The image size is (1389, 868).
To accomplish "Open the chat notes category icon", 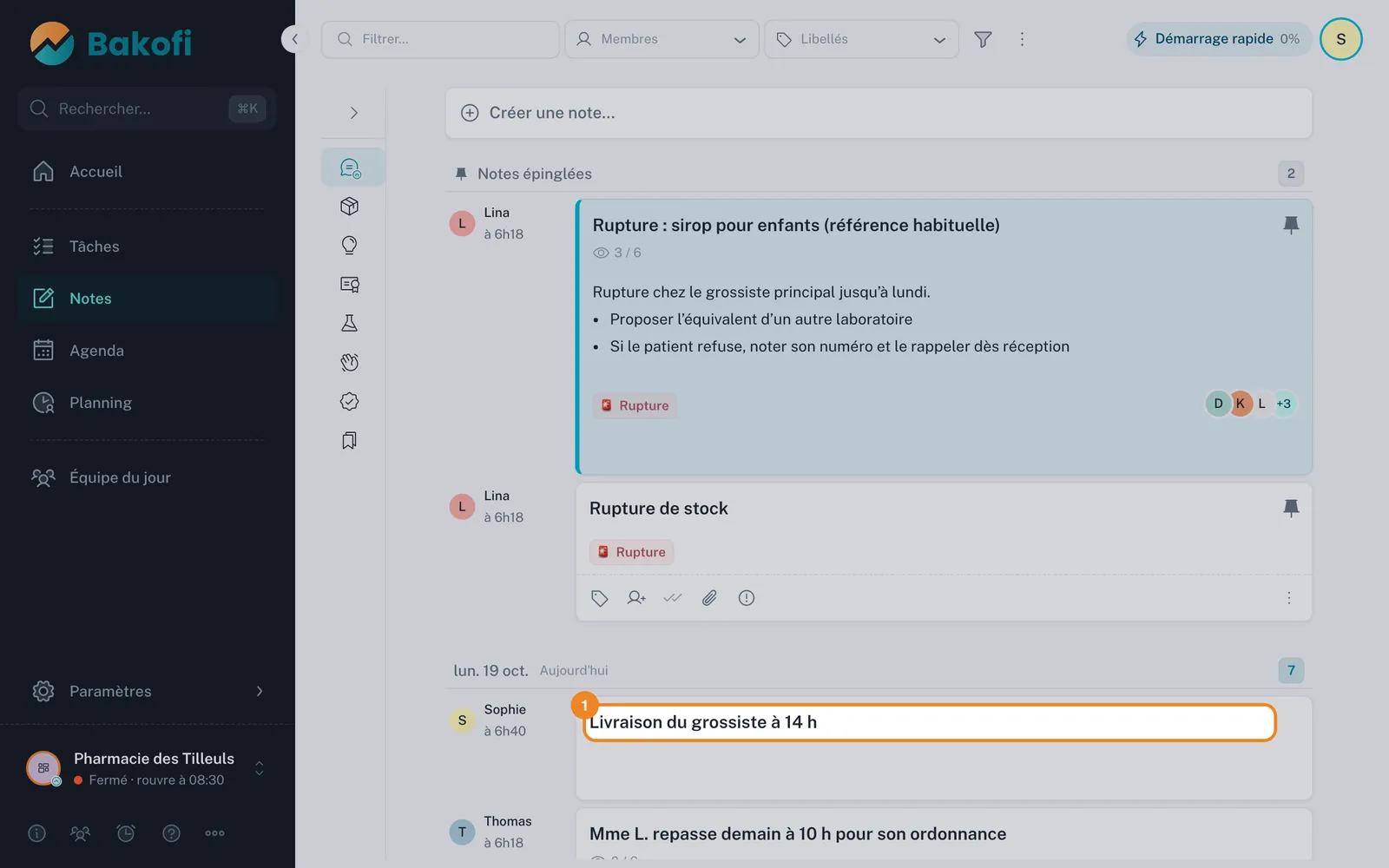I will [351, 168].
